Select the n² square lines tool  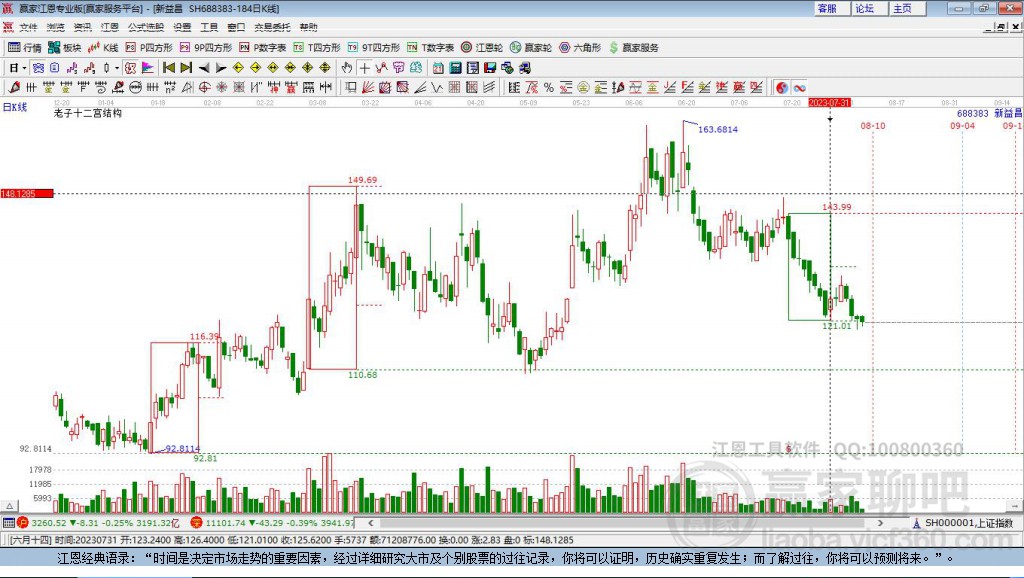click(170, 88)
